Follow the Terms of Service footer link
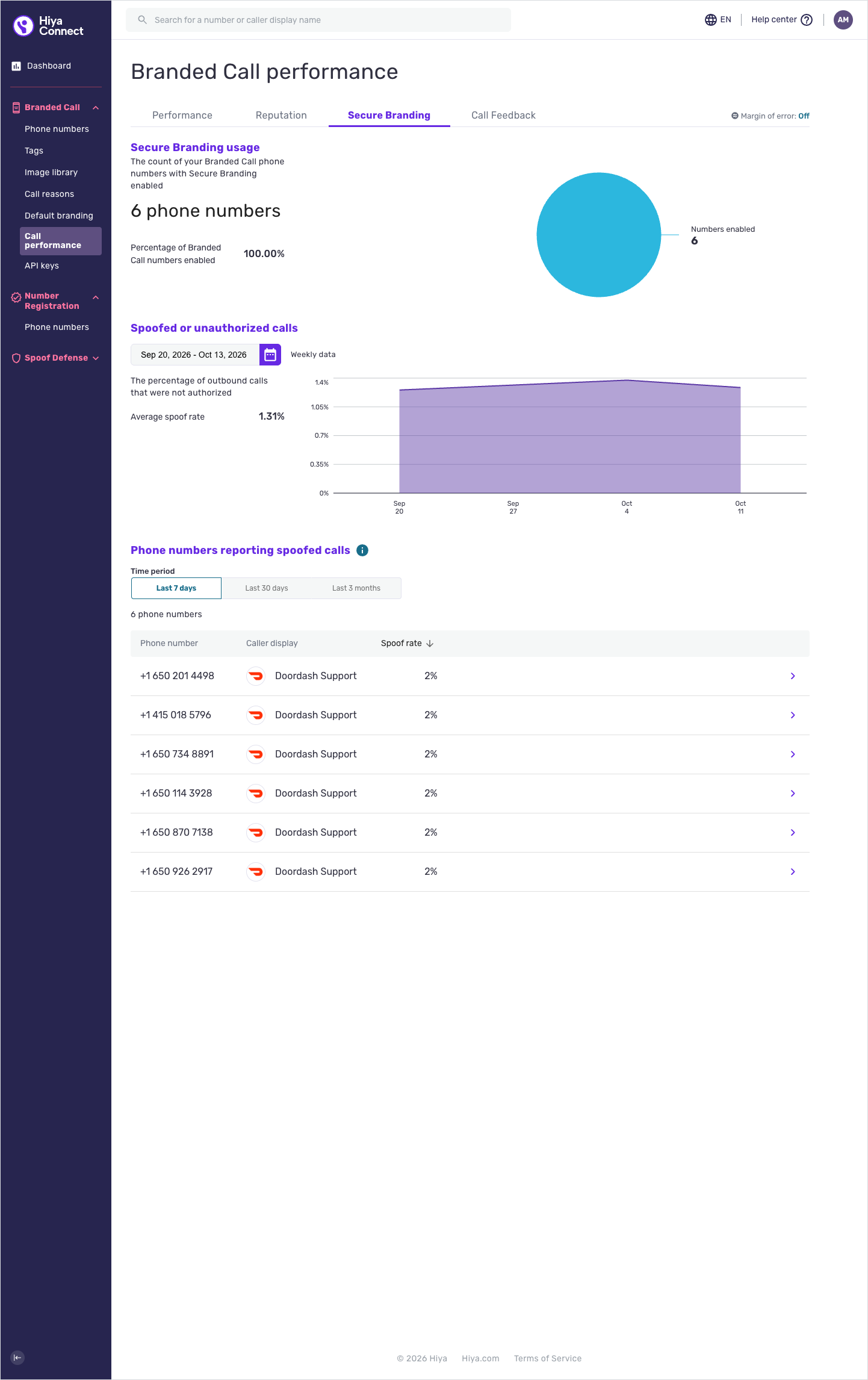Viewport: 868px width, 1380px height. 548,1358
